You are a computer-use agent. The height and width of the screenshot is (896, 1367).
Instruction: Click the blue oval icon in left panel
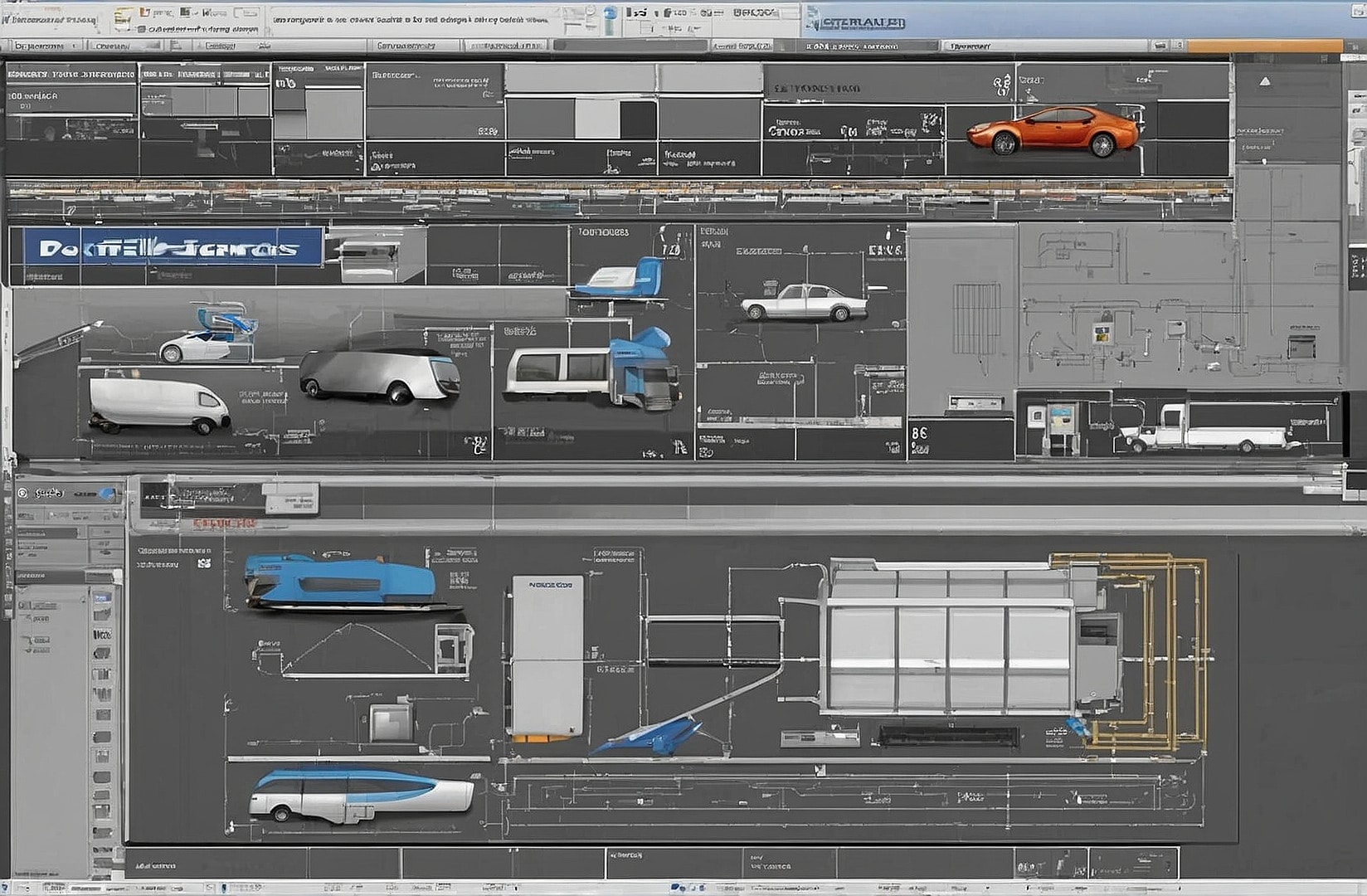(x=107, y=494)
